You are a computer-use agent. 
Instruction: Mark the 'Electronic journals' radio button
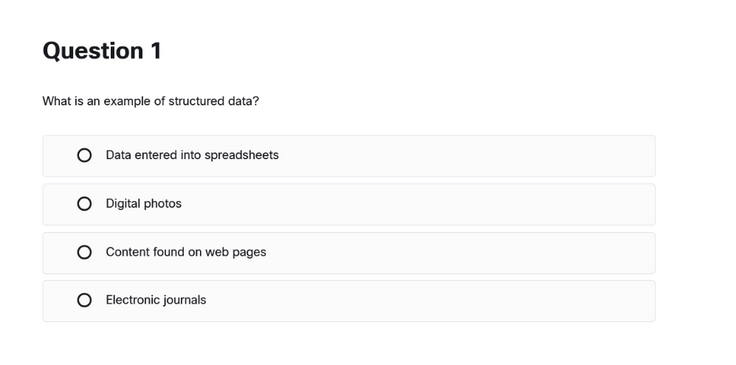tap(84, 300)
